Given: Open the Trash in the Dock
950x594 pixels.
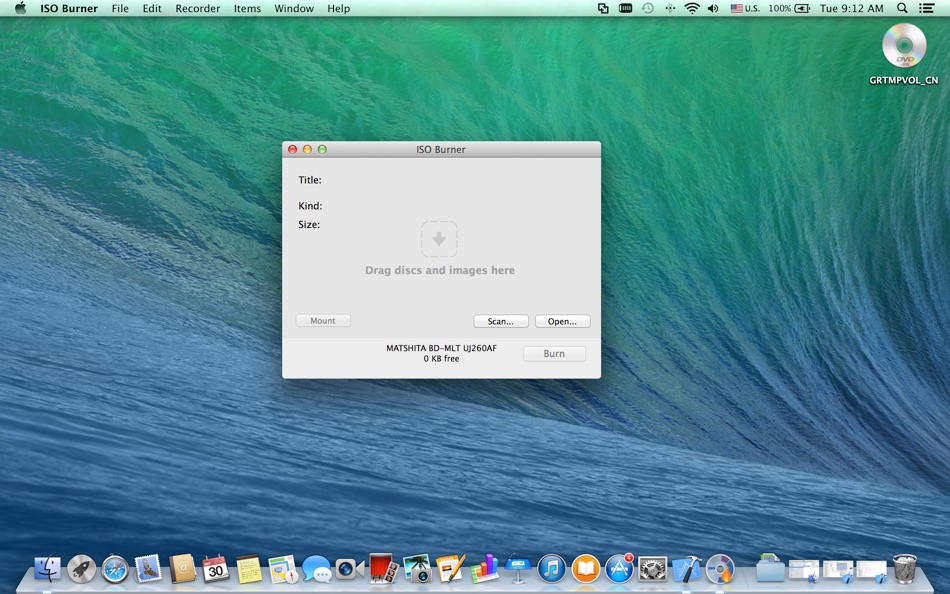Looking at the screenshot, I should [x=905, y=569].
